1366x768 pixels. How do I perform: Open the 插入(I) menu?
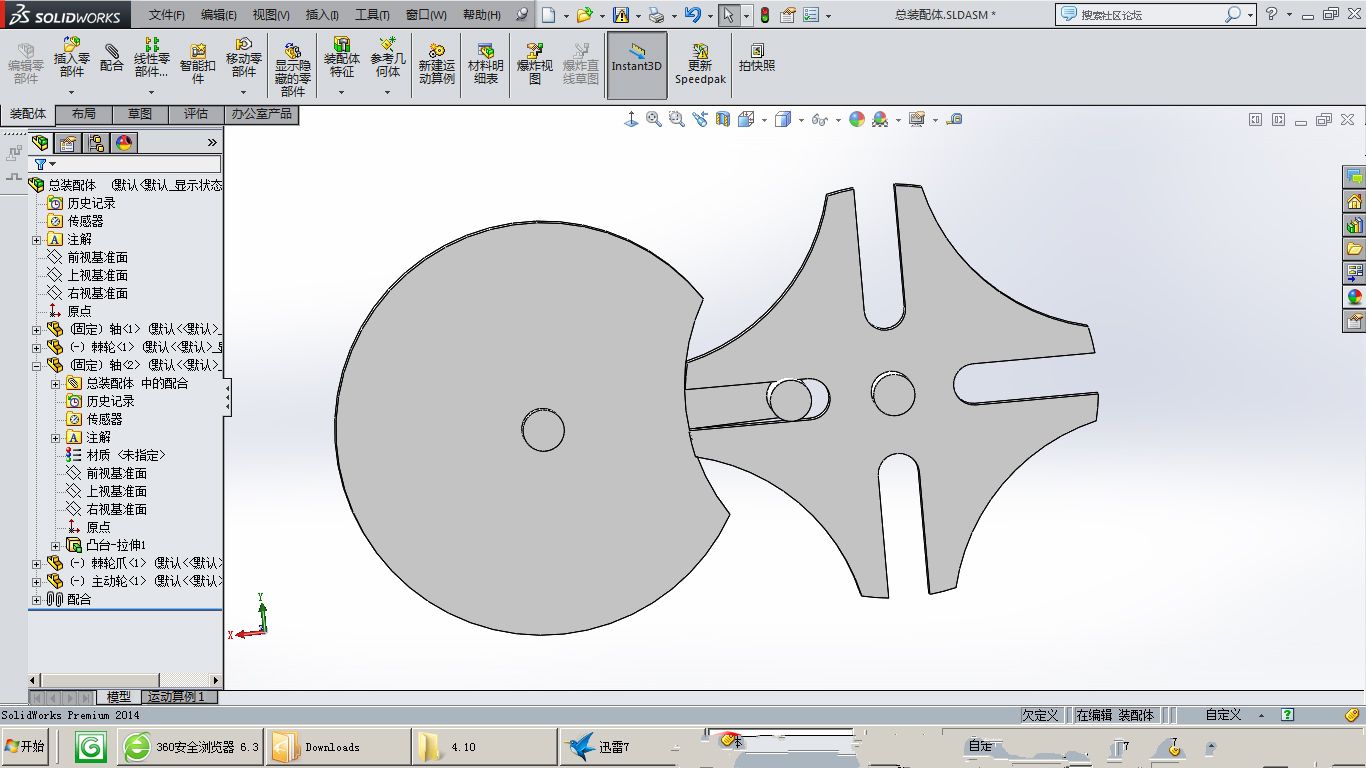pyautogui.click(x=322, y=15)
